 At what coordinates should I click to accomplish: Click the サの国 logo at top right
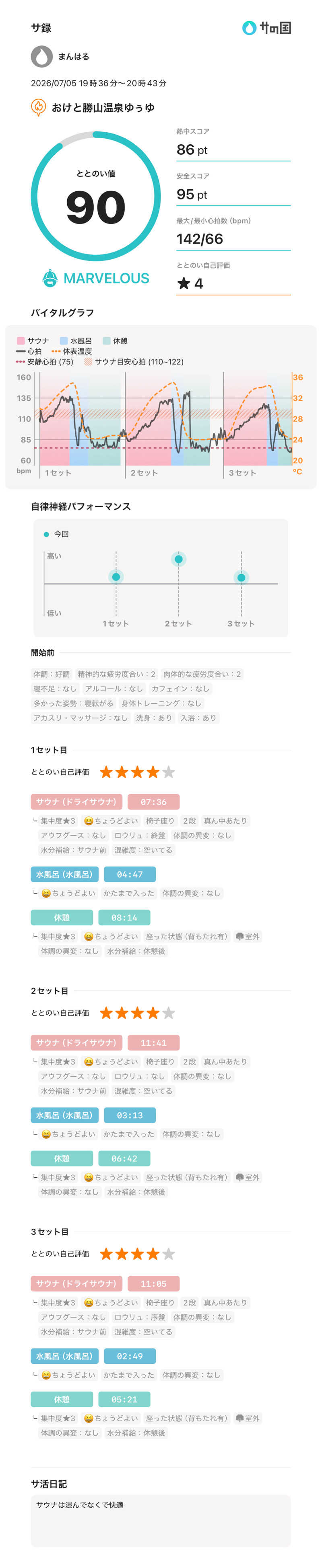click(266, 28)
